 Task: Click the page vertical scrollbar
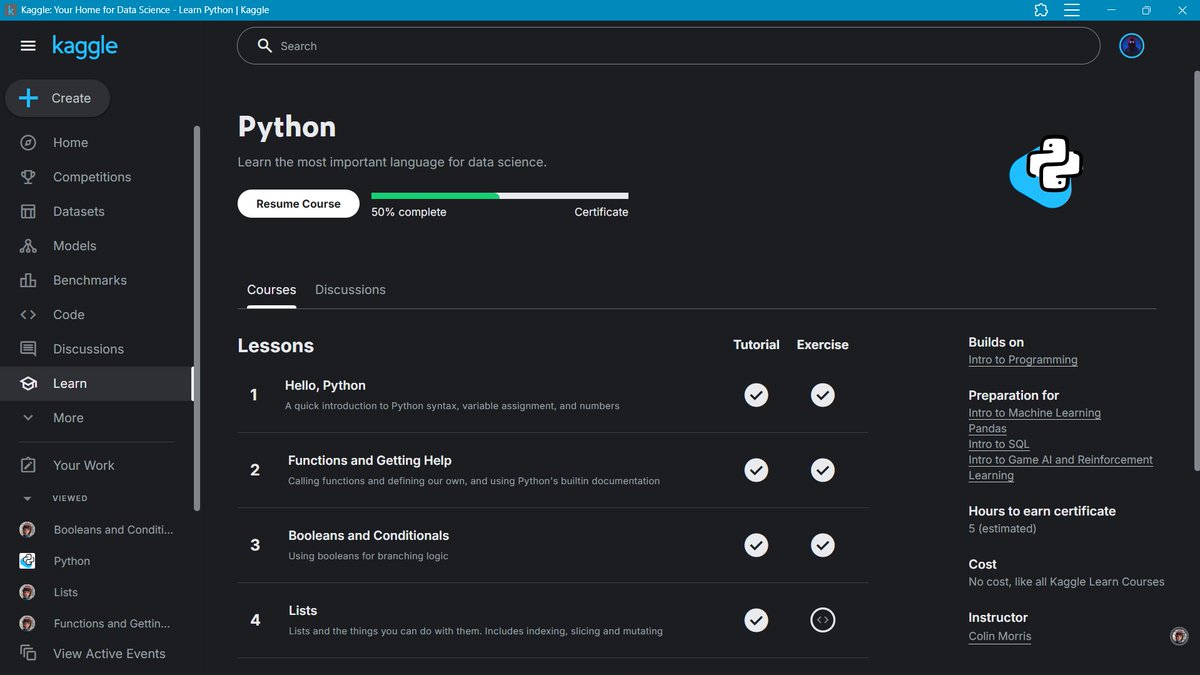(x=1196, y=270)
